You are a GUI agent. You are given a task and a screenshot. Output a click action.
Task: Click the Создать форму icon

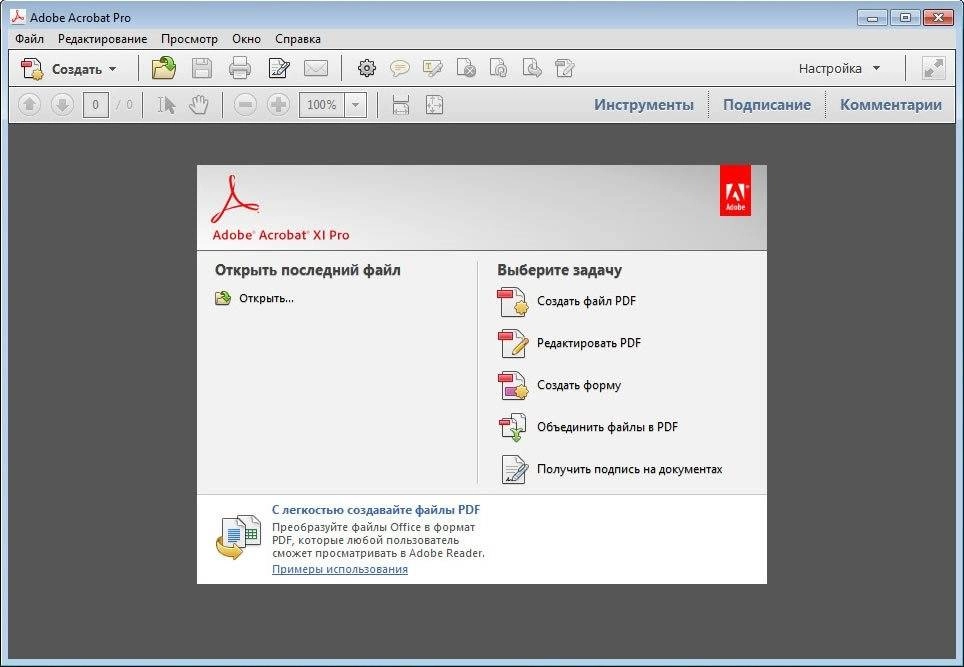[x=513, y=385]
